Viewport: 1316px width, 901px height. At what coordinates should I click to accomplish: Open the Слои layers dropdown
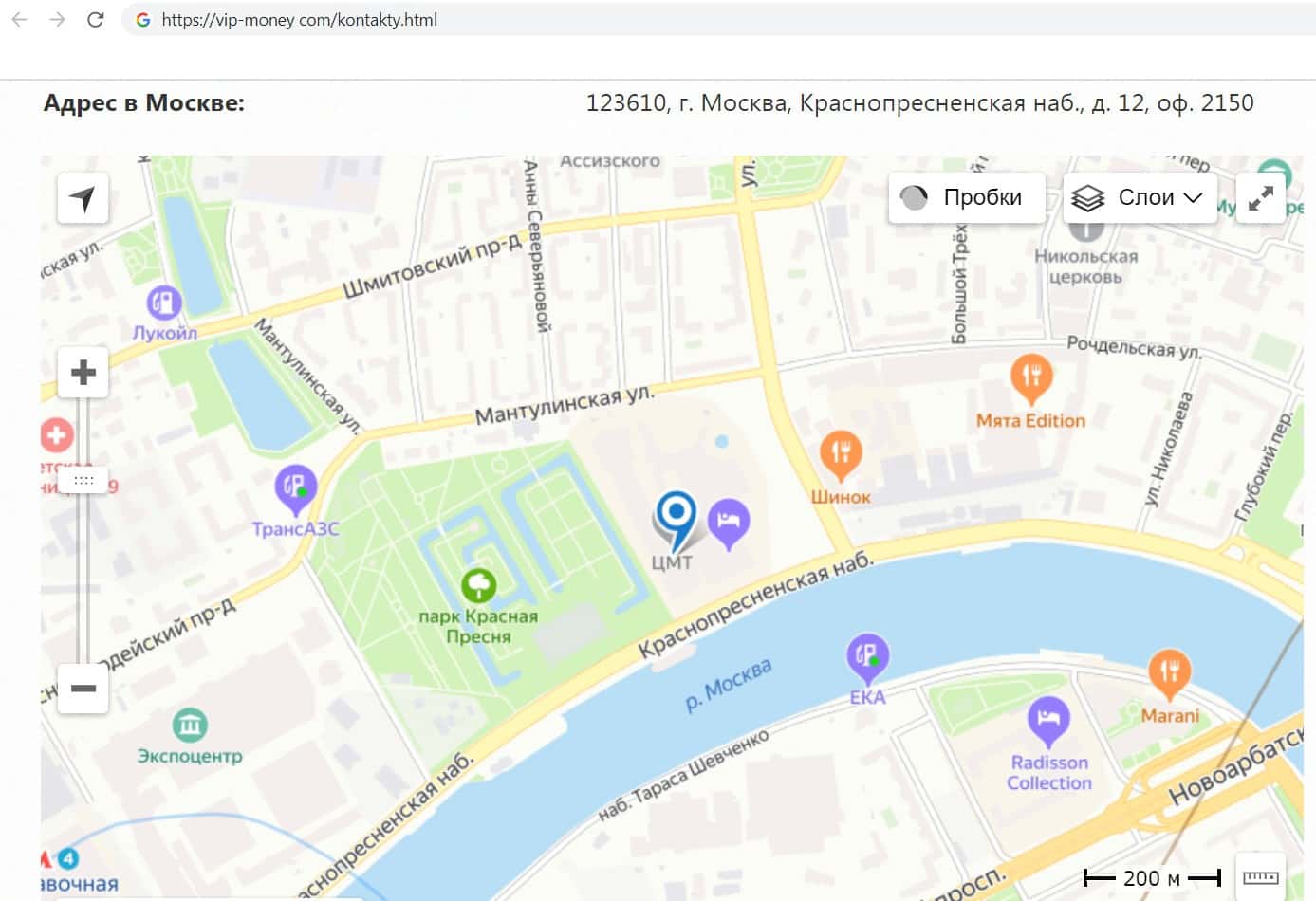(x=1139, y=197)
